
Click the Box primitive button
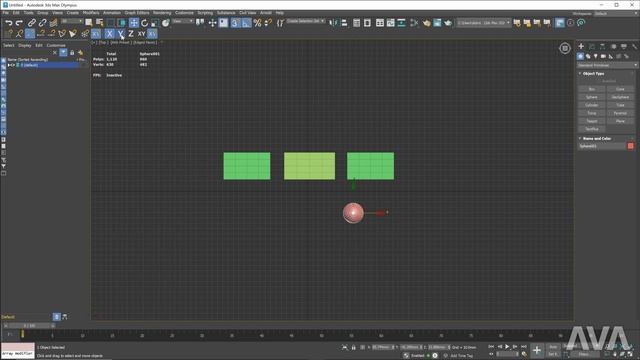point(591,89)
